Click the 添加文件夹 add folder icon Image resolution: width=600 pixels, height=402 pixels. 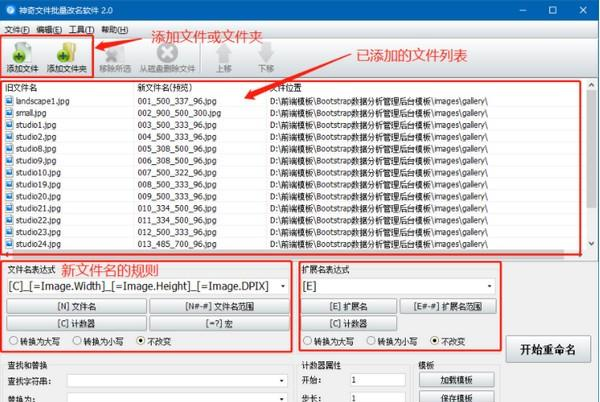click(x=67, y=53)
